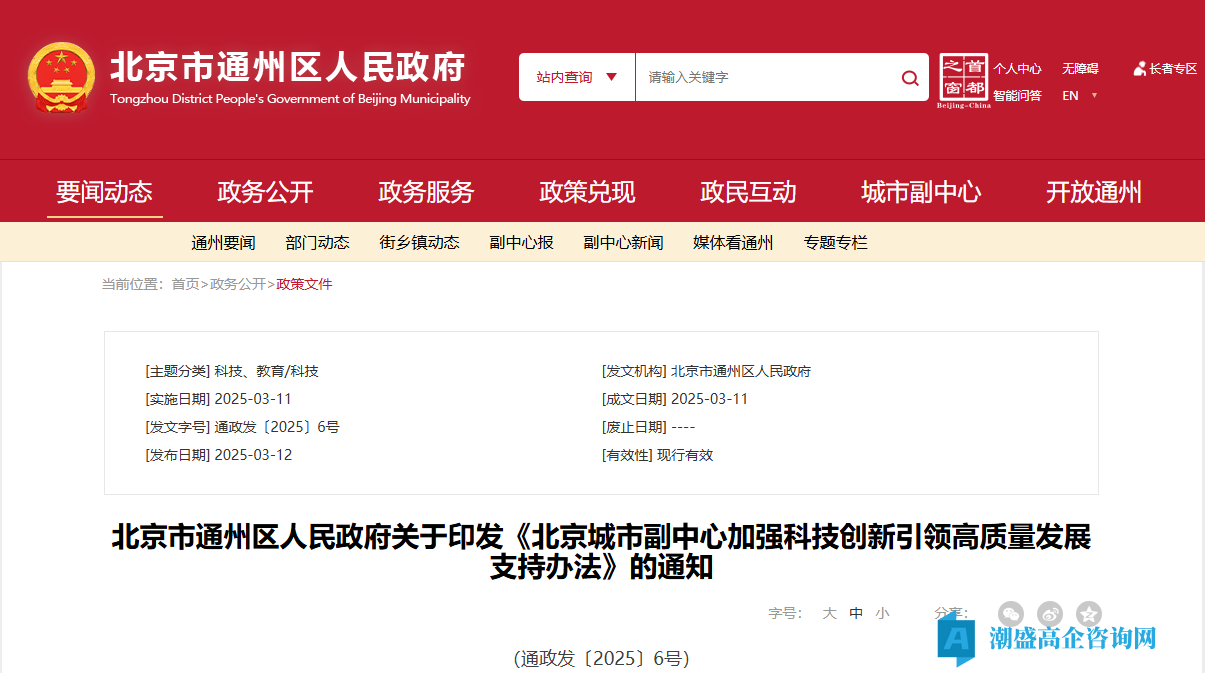This screenshot has width=1205, height=673.
Task: Click 首页 in the breadcrumb
Action: point(185,284)
